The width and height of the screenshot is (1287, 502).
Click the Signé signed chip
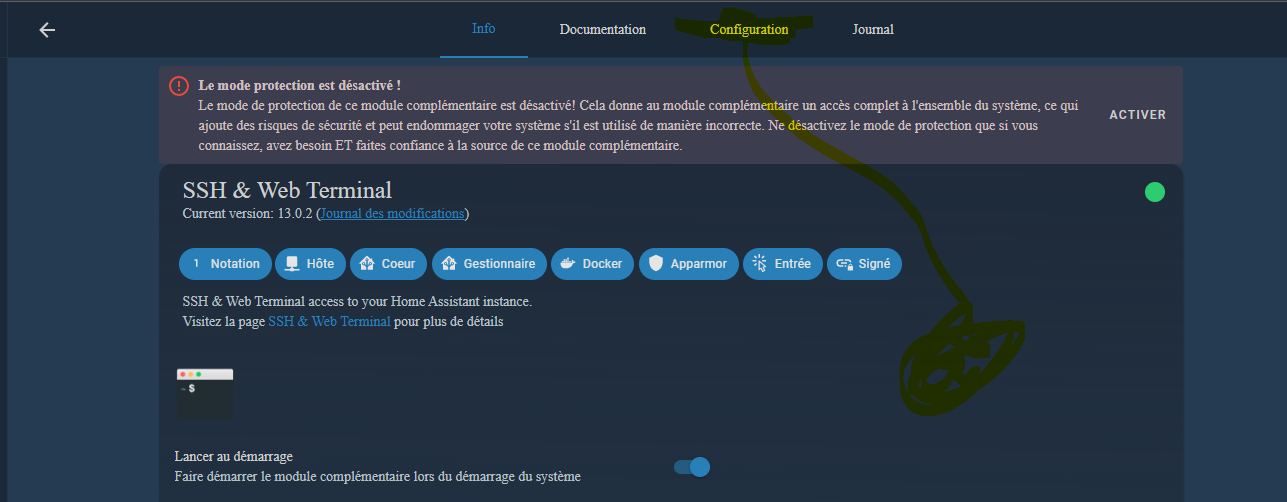864,264
